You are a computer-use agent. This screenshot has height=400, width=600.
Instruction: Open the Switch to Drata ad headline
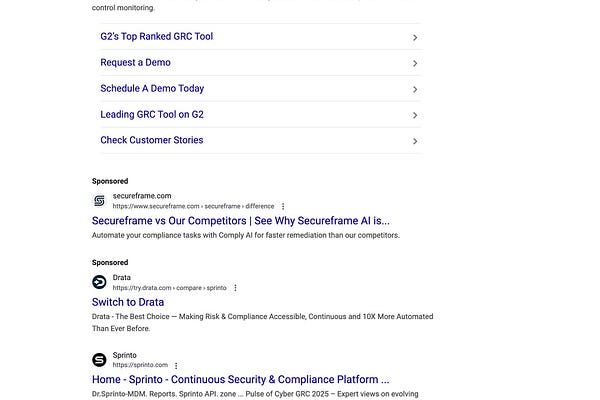(x=128, y=302)
